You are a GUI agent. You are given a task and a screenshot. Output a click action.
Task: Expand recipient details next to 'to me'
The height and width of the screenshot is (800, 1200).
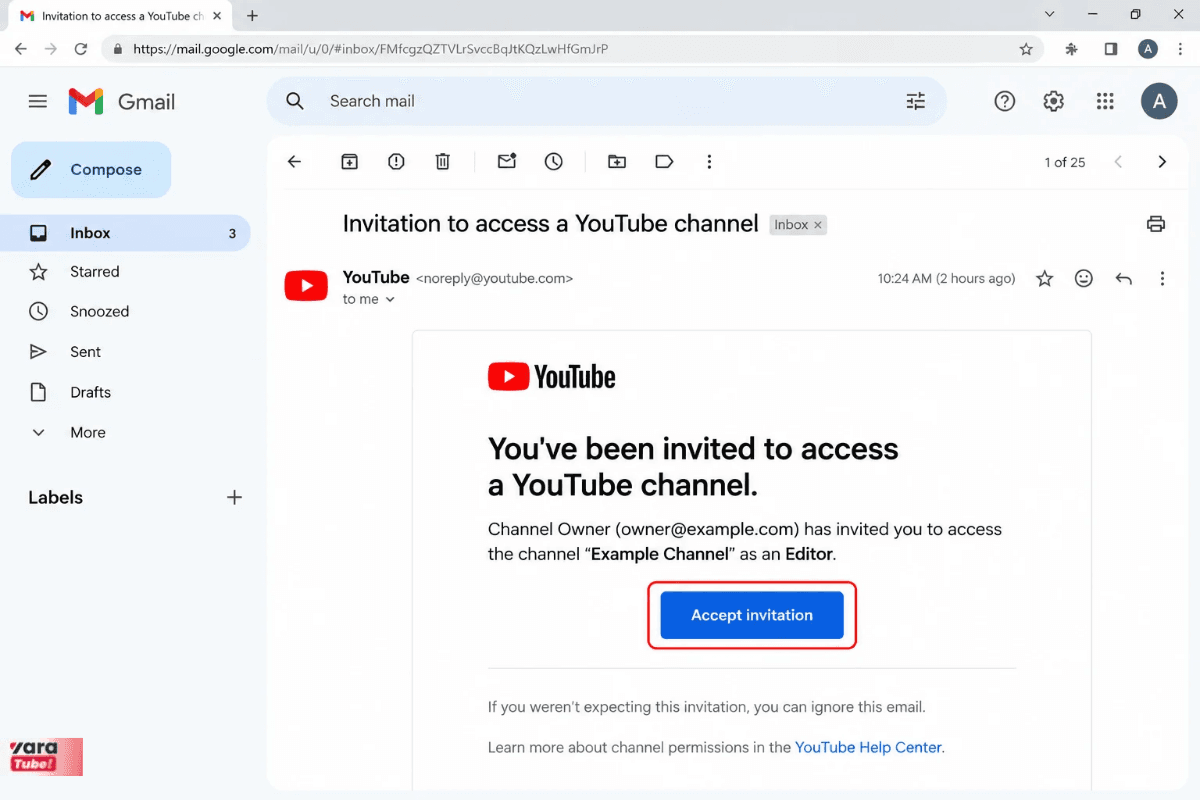390,300
